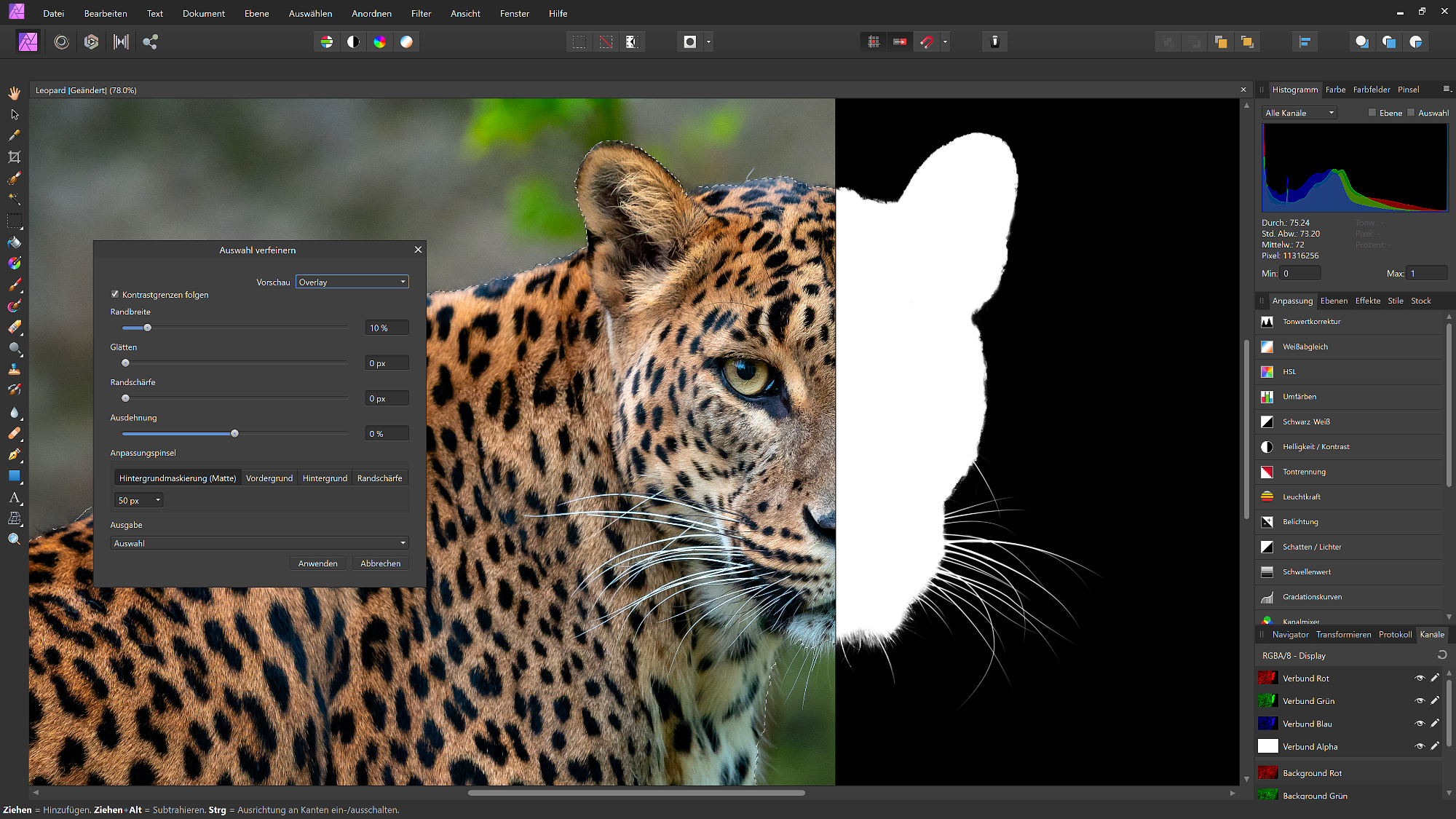Switch to the Ebenen tab
Screen dimensions: 1456x819
[1334, 301]
